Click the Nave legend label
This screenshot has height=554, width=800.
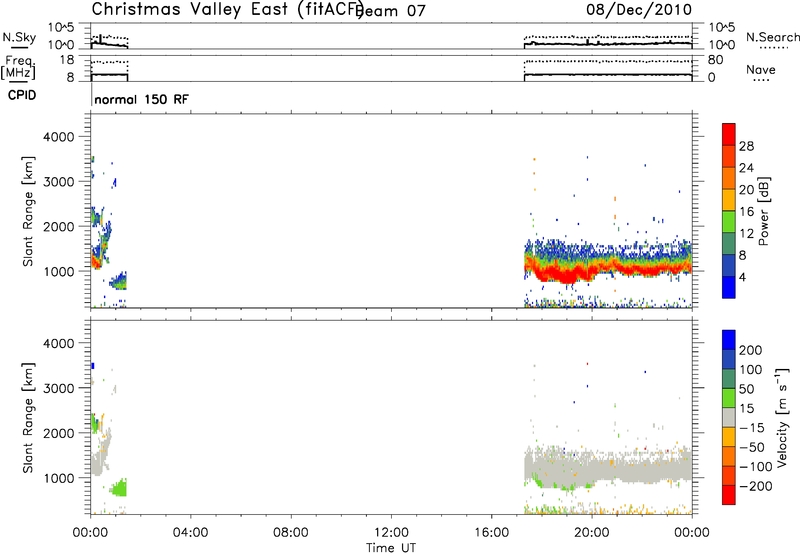click(760, 70)
